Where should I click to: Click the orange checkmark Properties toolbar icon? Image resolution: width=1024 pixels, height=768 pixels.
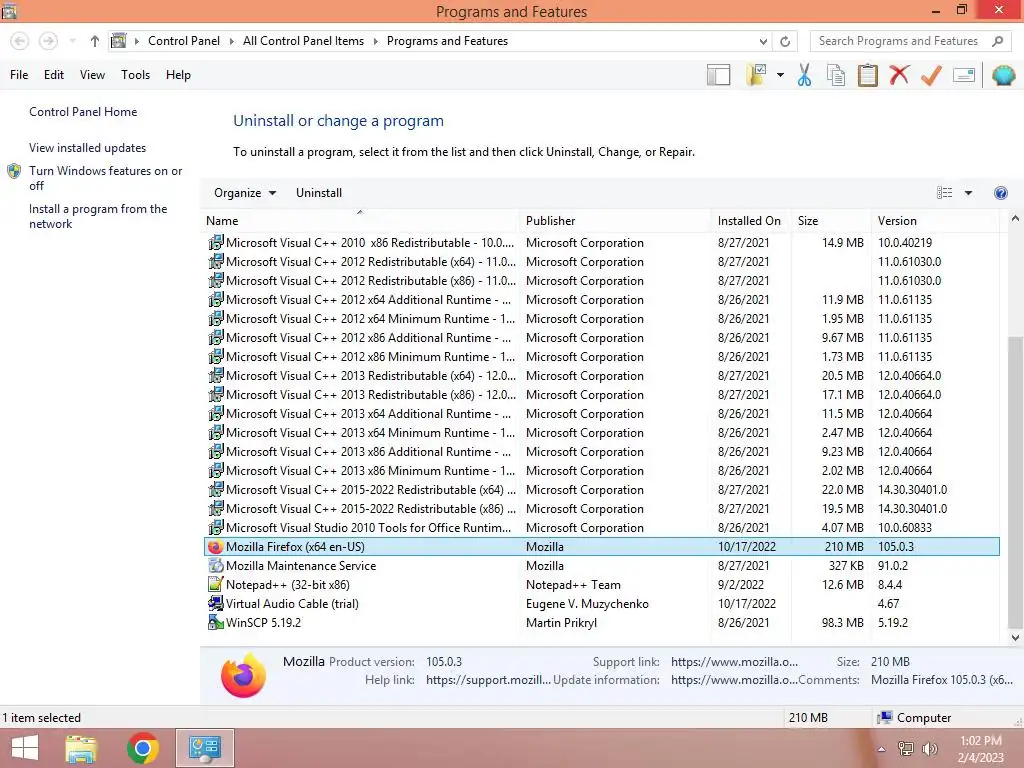coord(931,75)
